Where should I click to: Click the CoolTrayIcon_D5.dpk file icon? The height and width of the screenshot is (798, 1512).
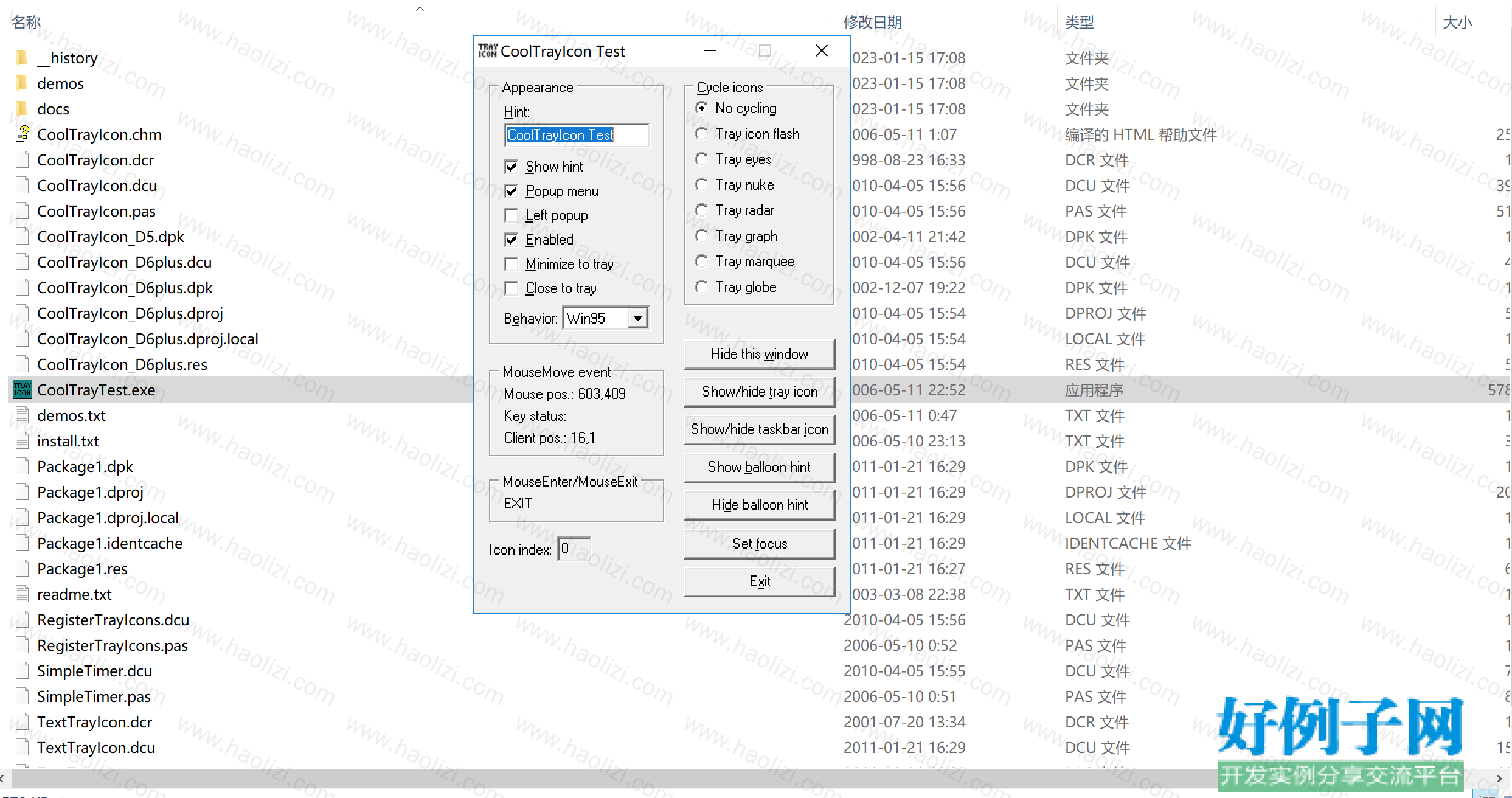(23, 237)
